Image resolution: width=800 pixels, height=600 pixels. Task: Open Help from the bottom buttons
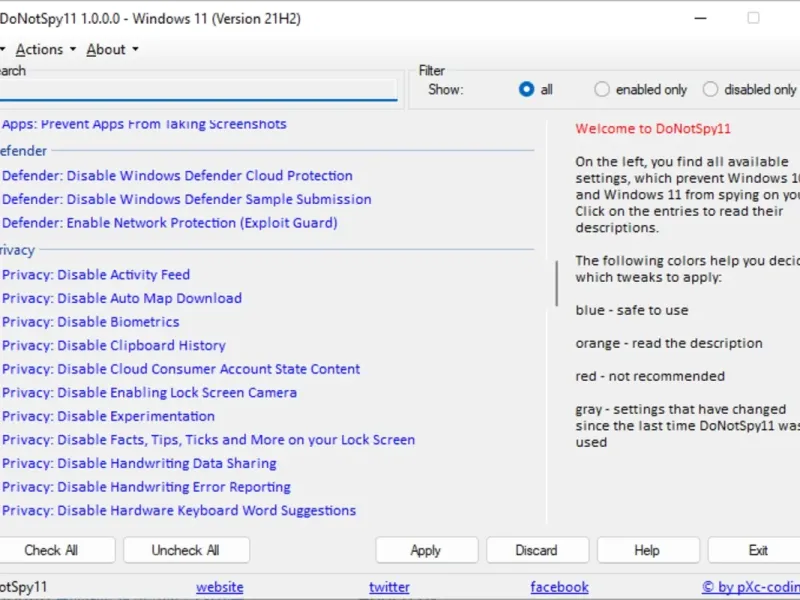pos(647,550)
